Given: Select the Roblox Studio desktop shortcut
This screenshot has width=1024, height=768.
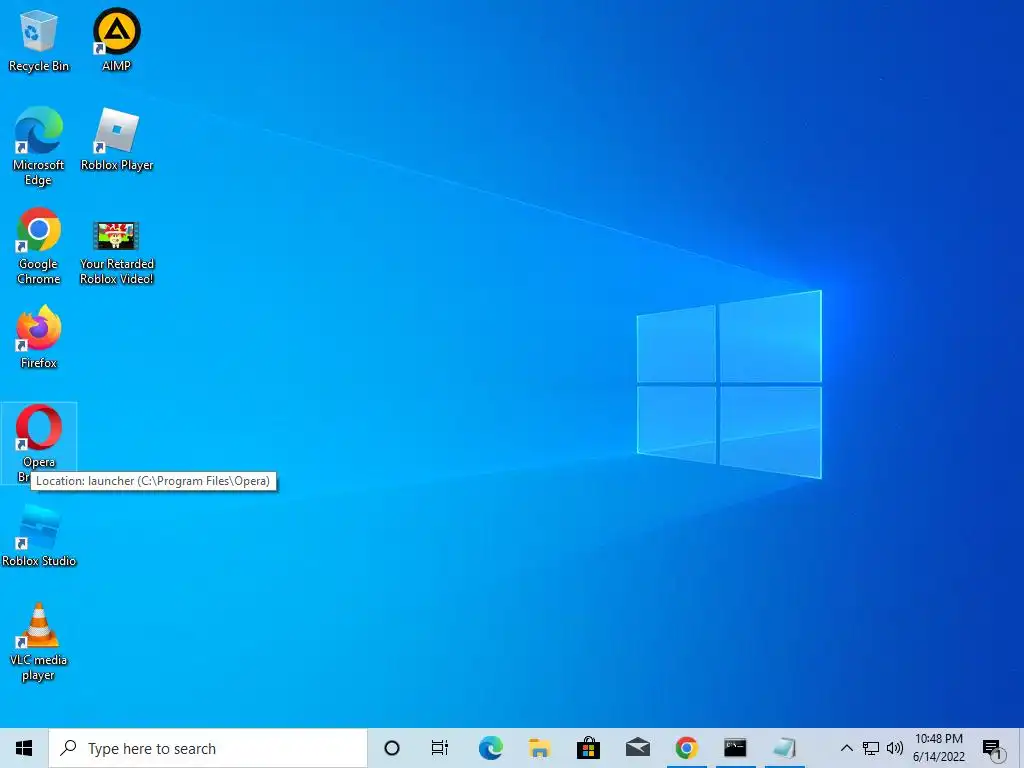Looking at the screenshot, I should point(39,536).
